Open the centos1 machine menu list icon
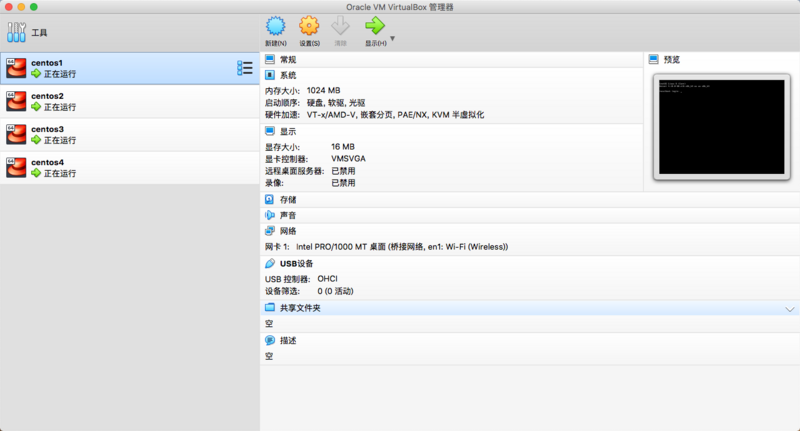The height and width of the screenshot is (431, 800). pos(245,68)
